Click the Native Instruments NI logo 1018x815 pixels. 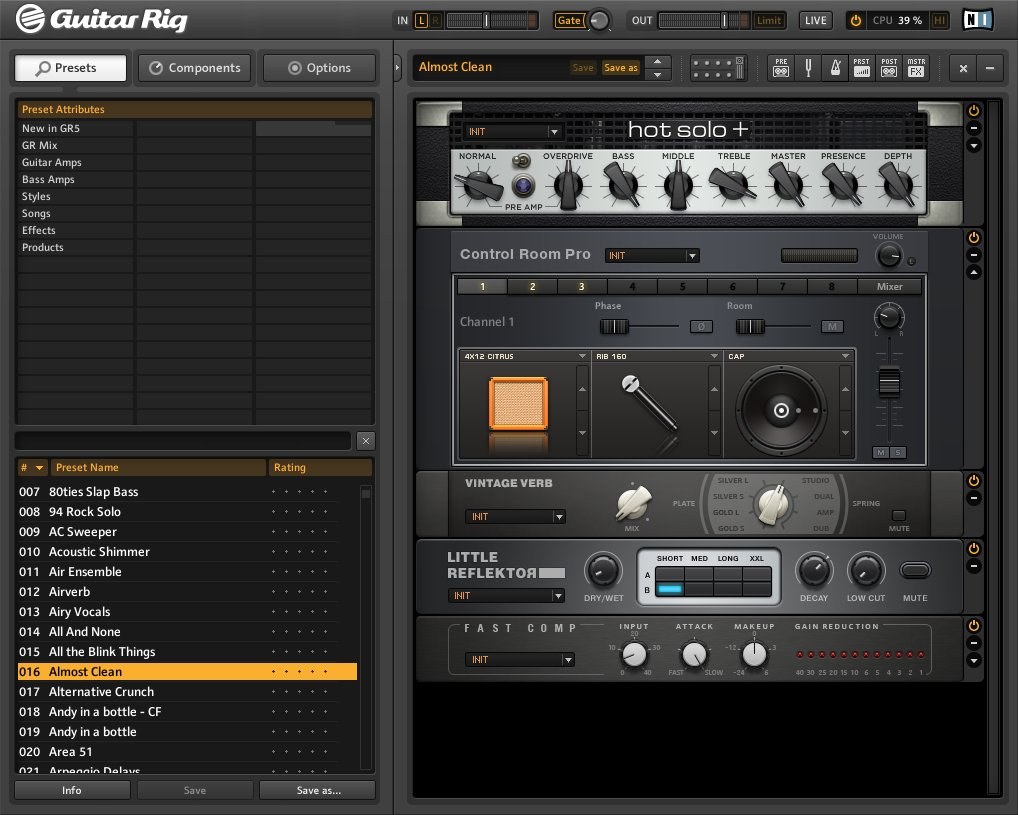point(977,20)
